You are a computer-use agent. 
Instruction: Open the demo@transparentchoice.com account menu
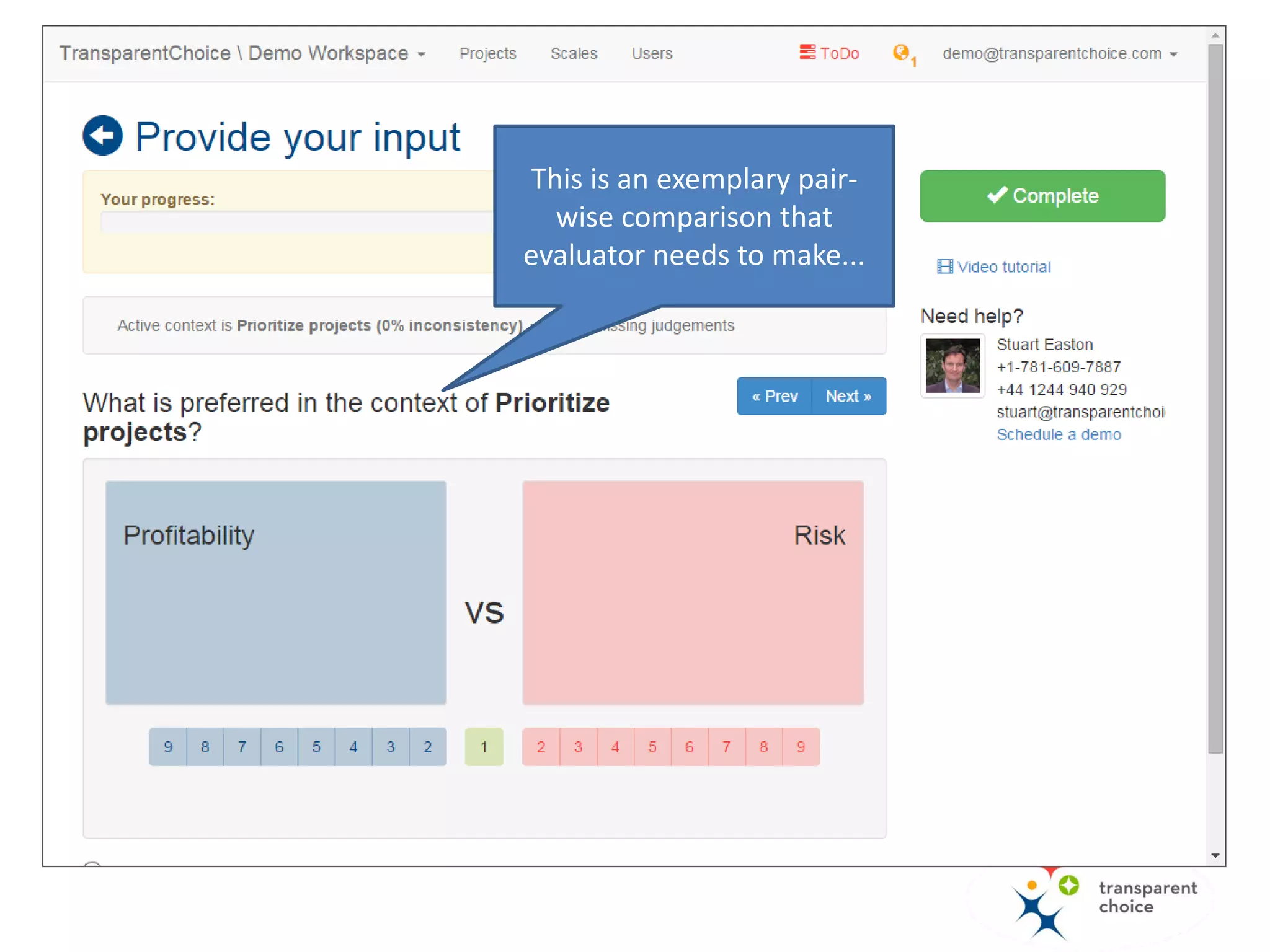tap(1059, 53)
